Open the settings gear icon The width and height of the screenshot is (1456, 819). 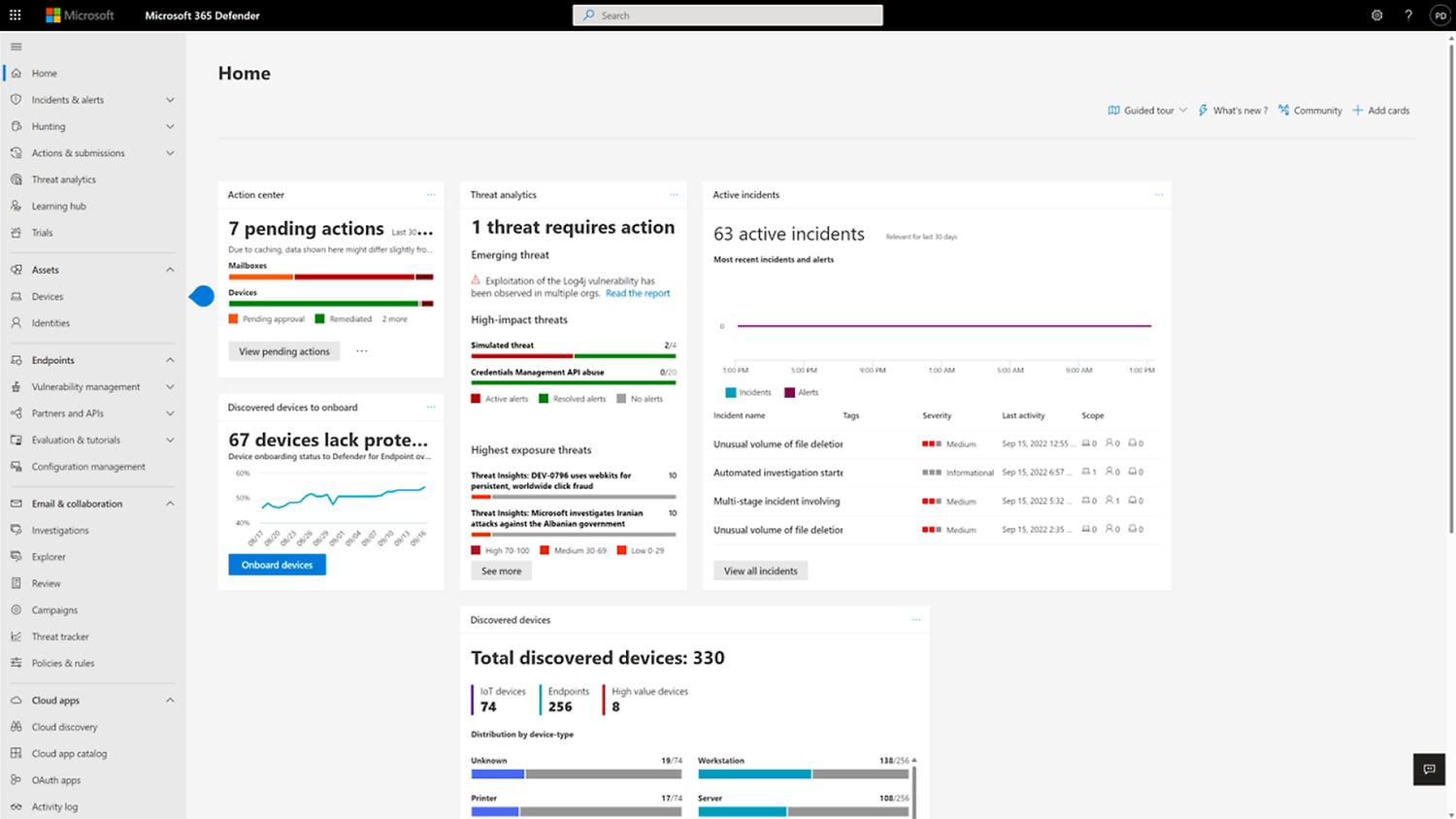pos(1376,16)
